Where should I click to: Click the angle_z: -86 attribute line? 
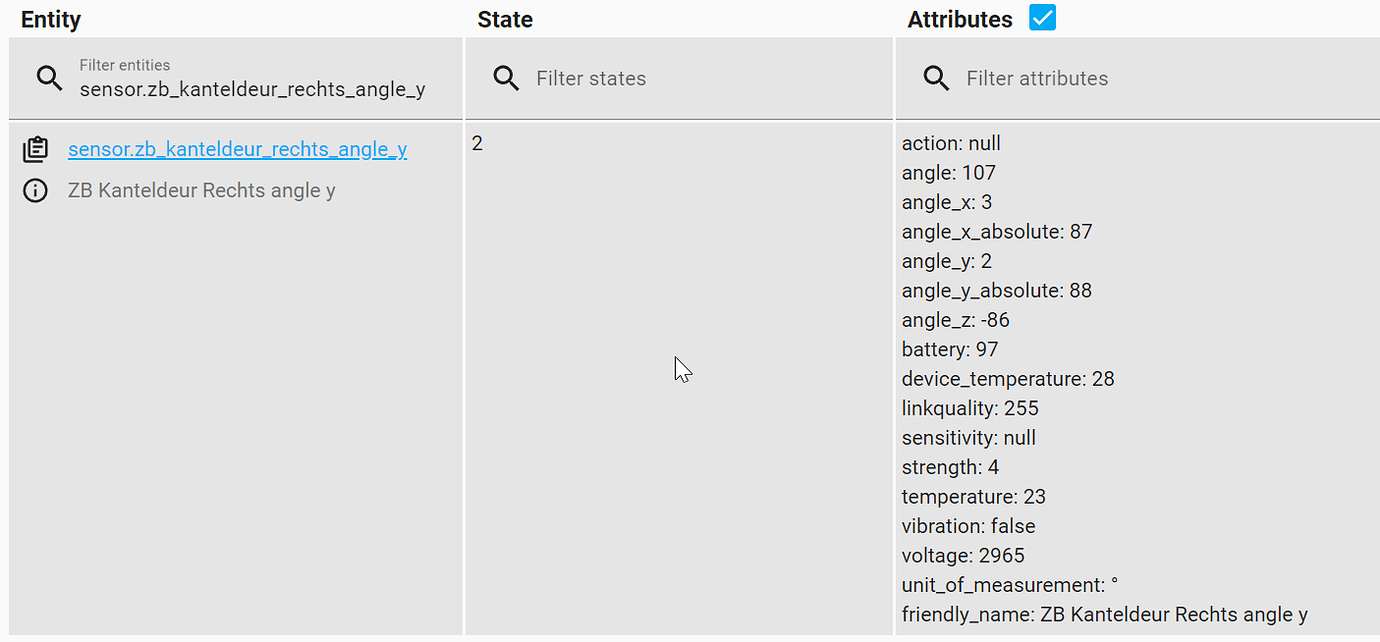point(955,320)
